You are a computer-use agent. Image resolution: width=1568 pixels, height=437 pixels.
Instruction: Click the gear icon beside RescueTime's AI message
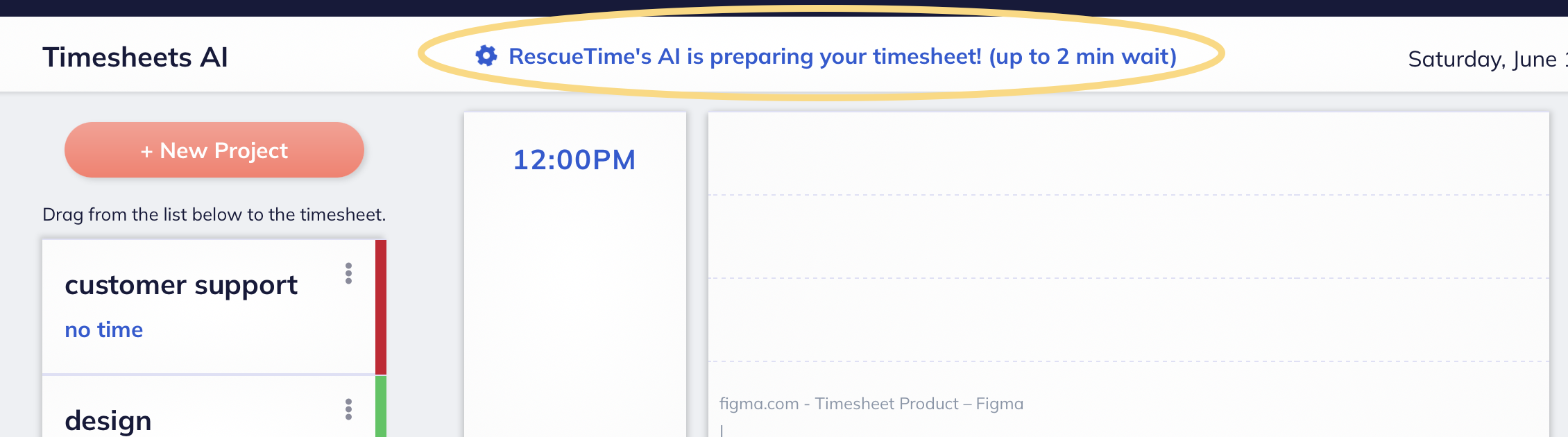tap(486, 56)
